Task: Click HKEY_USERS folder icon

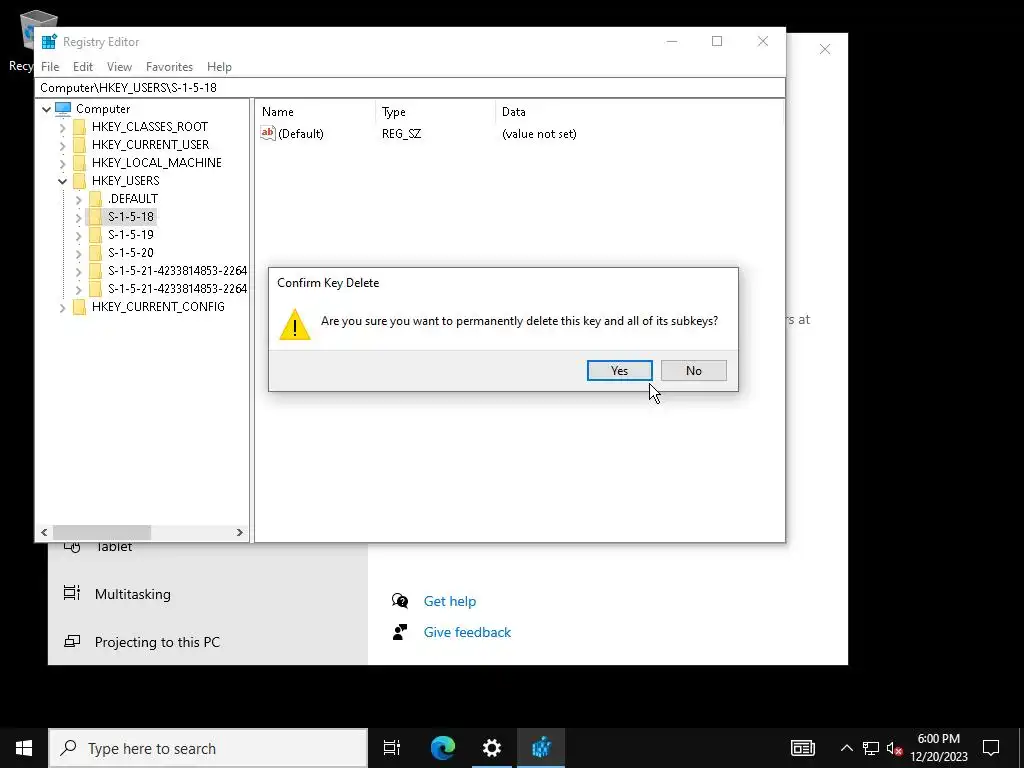Action: click(80, 180)
